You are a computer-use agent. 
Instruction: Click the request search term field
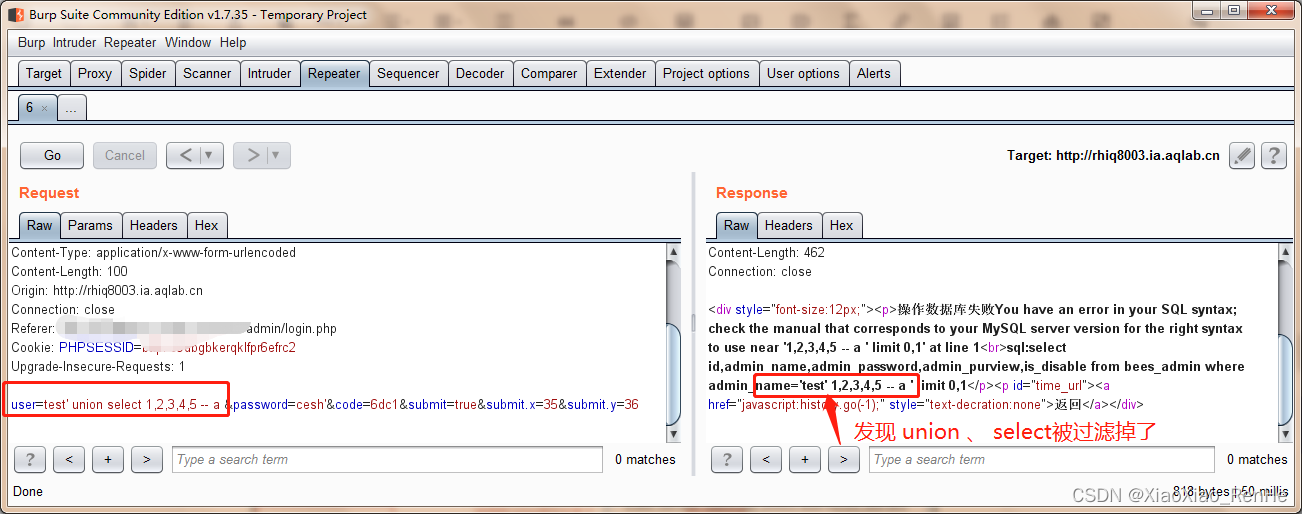click(387, 459)
